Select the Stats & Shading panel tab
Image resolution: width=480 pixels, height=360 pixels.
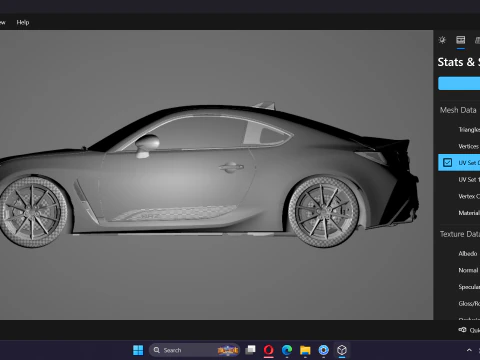click(461, 40)
